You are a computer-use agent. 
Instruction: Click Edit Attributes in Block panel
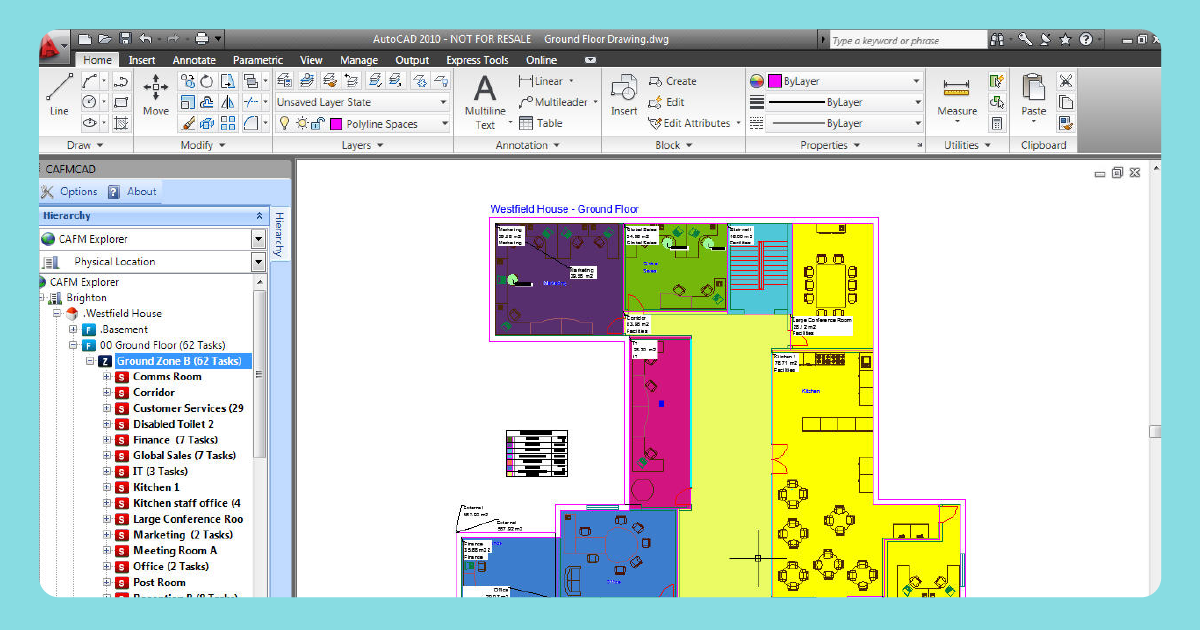click(x=694, y=123)
